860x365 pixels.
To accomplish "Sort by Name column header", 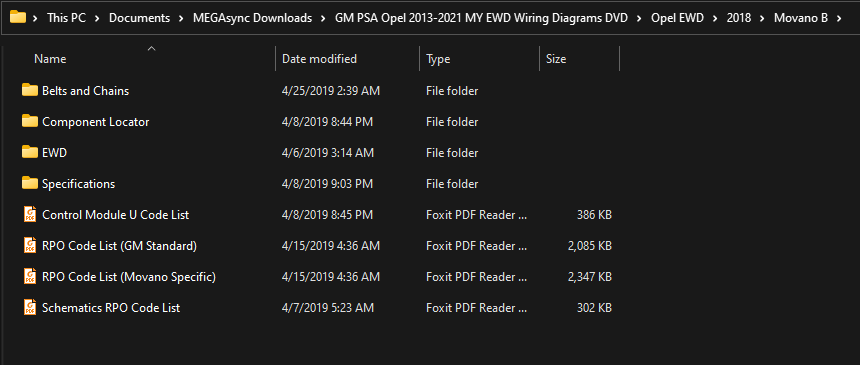I will (50, 59).
